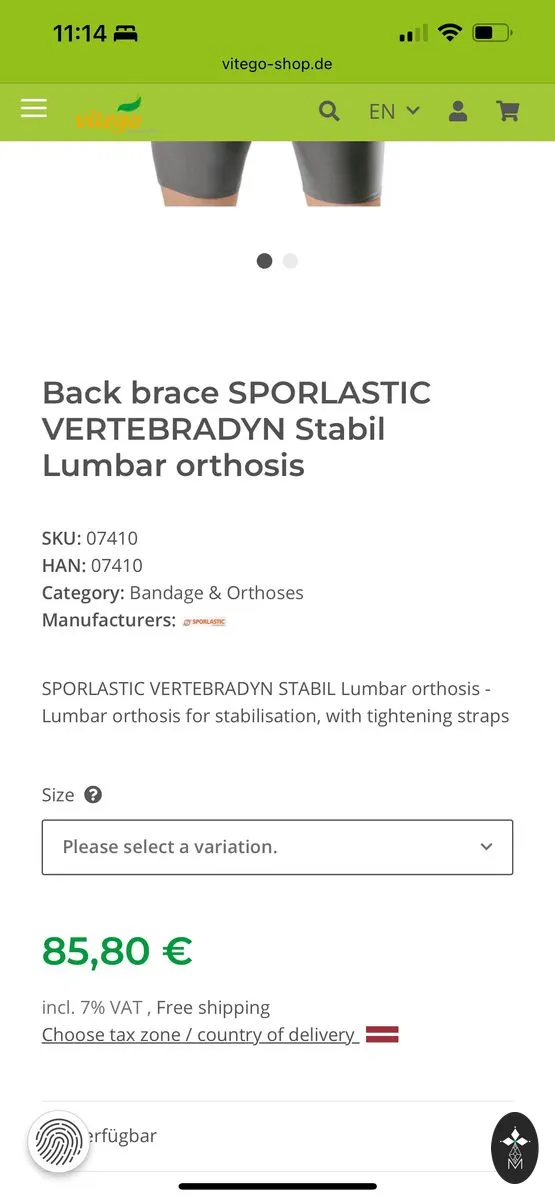
Task: Expand the 'Please select a variation' dropdown
Action: (x=277, y=847)
